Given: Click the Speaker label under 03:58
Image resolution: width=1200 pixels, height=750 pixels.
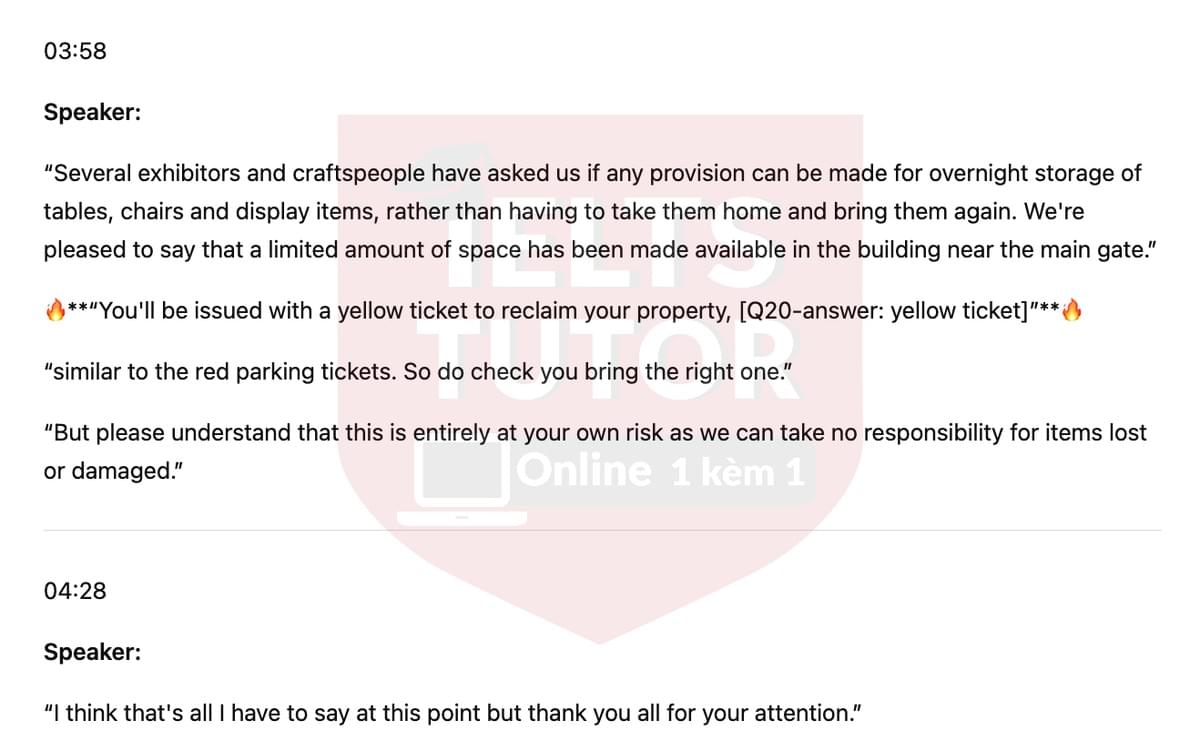Looking at the screenshot, I should tap(92, 112).
